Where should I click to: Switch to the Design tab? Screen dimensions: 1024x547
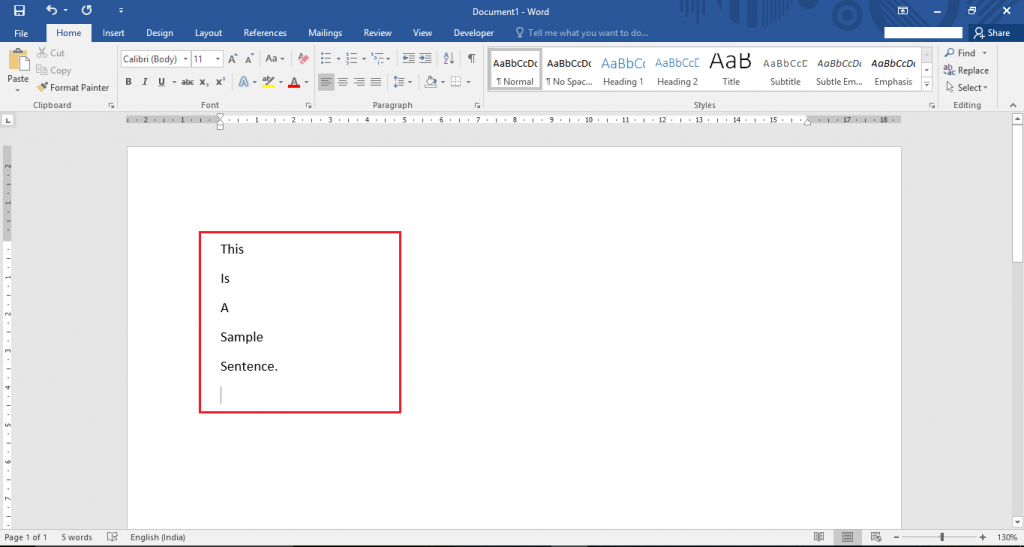(159, 33)
